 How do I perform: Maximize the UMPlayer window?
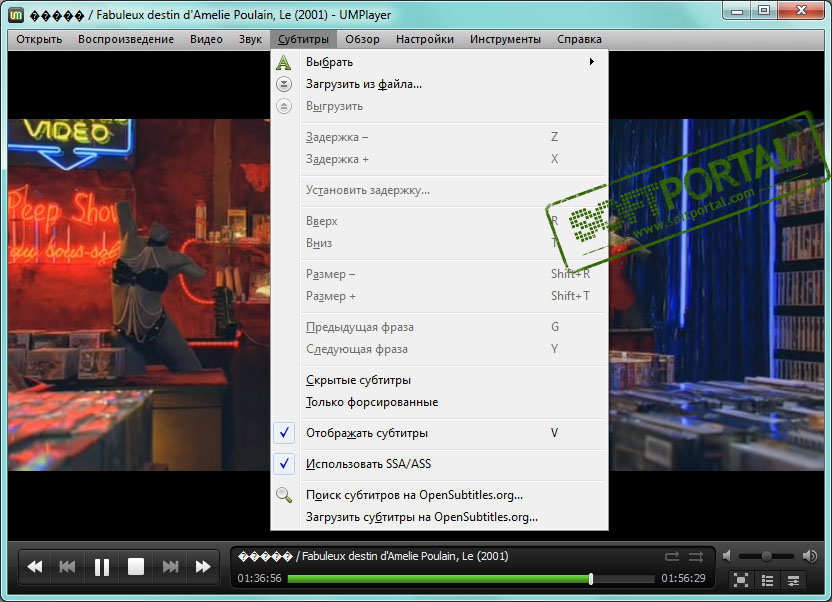click(x=764, y=11)
